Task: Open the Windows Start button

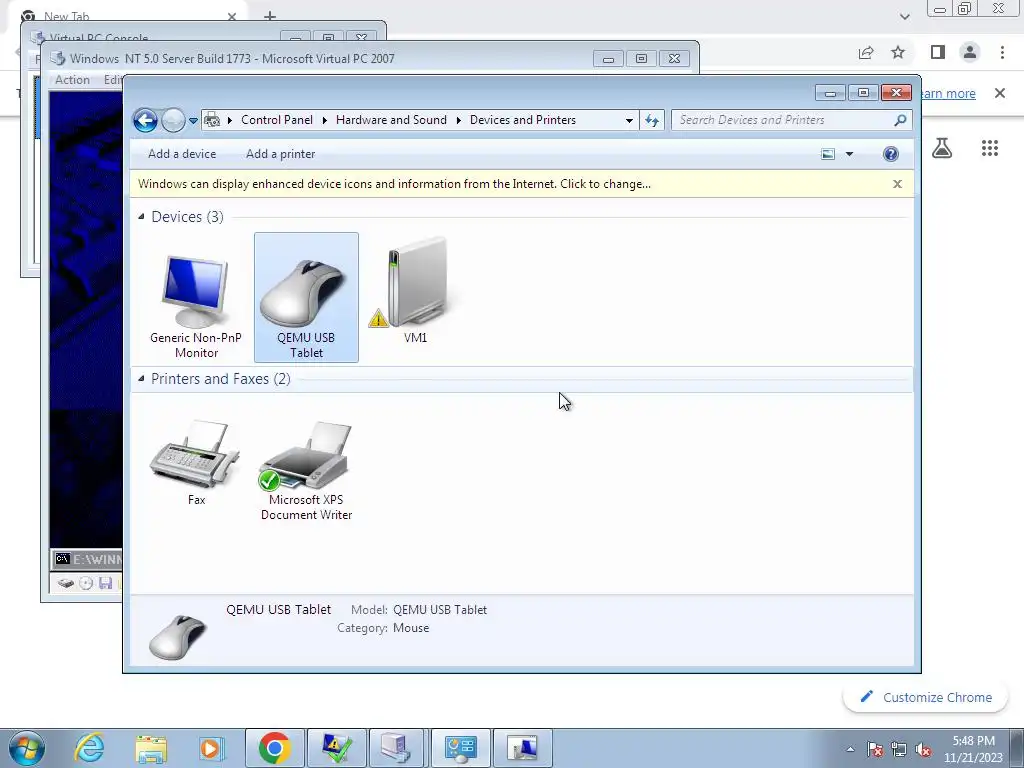Action: click(27, 748)
